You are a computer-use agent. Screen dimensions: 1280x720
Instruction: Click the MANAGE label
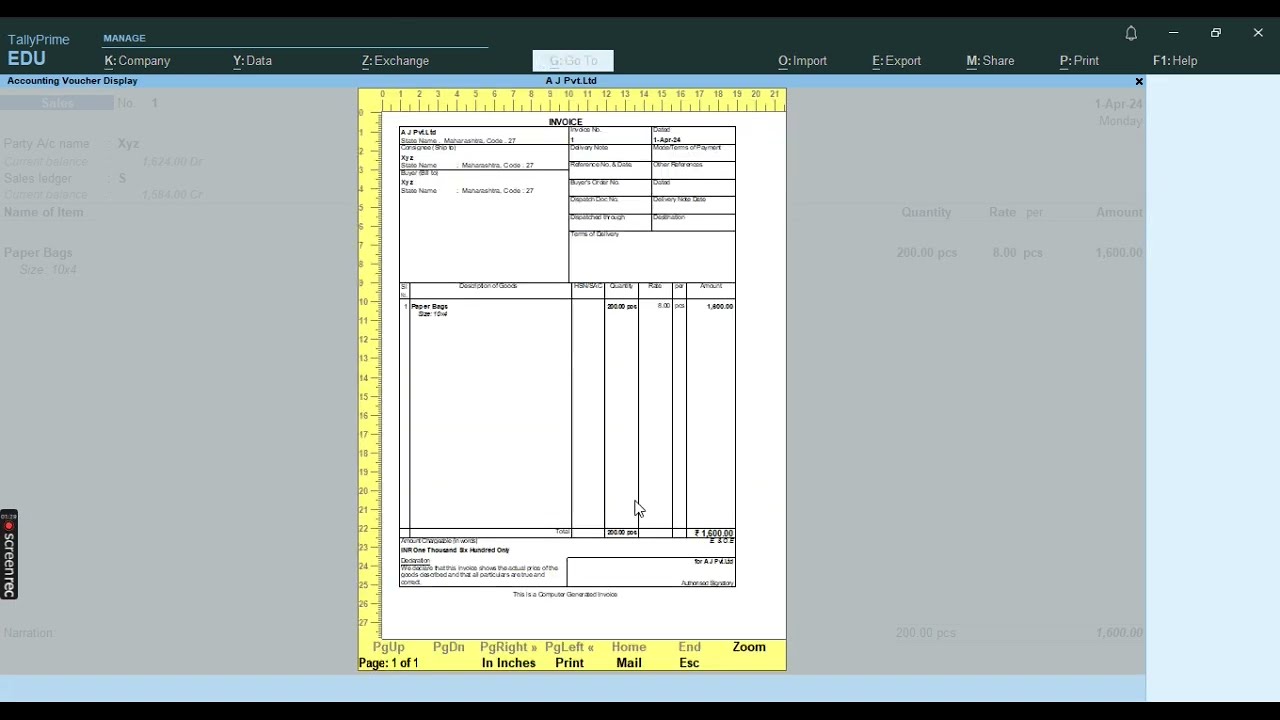tap(124, 38)
